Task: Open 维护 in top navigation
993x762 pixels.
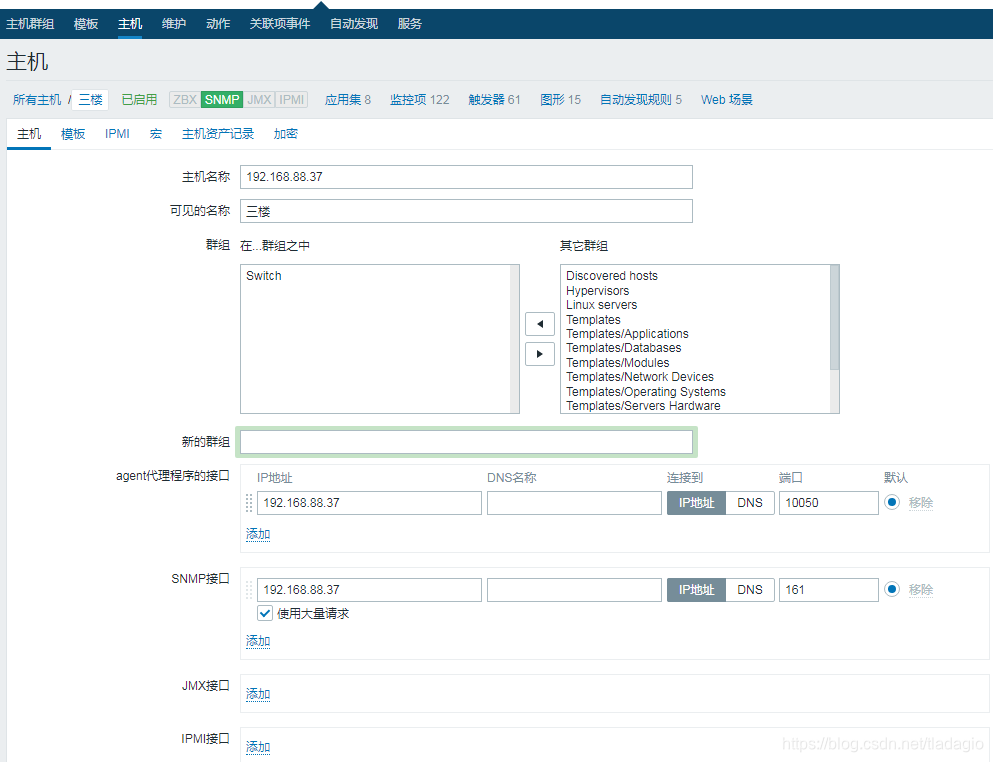Action: coord(174,24)
